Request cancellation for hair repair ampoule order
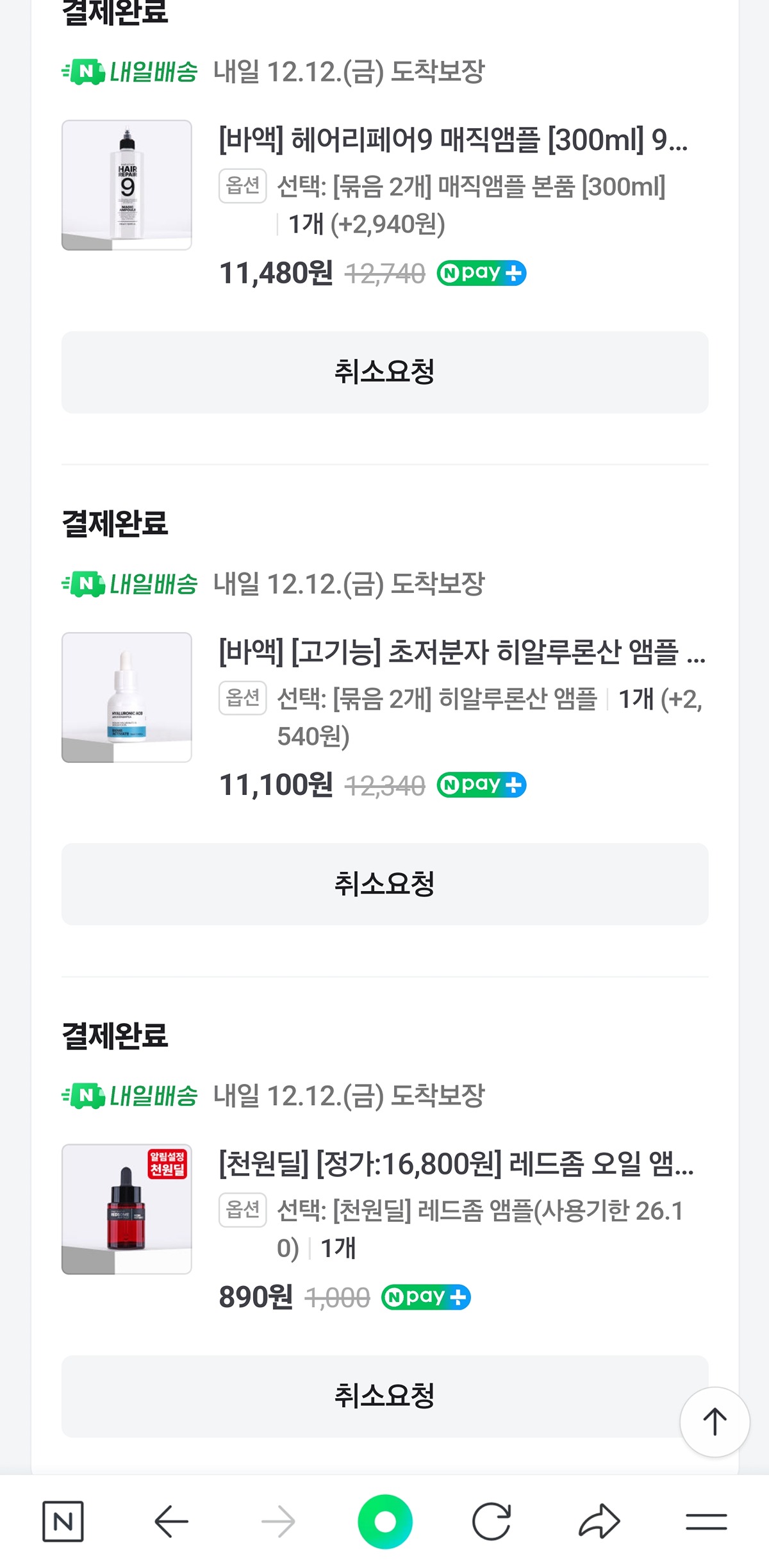 tap(384, 372)
